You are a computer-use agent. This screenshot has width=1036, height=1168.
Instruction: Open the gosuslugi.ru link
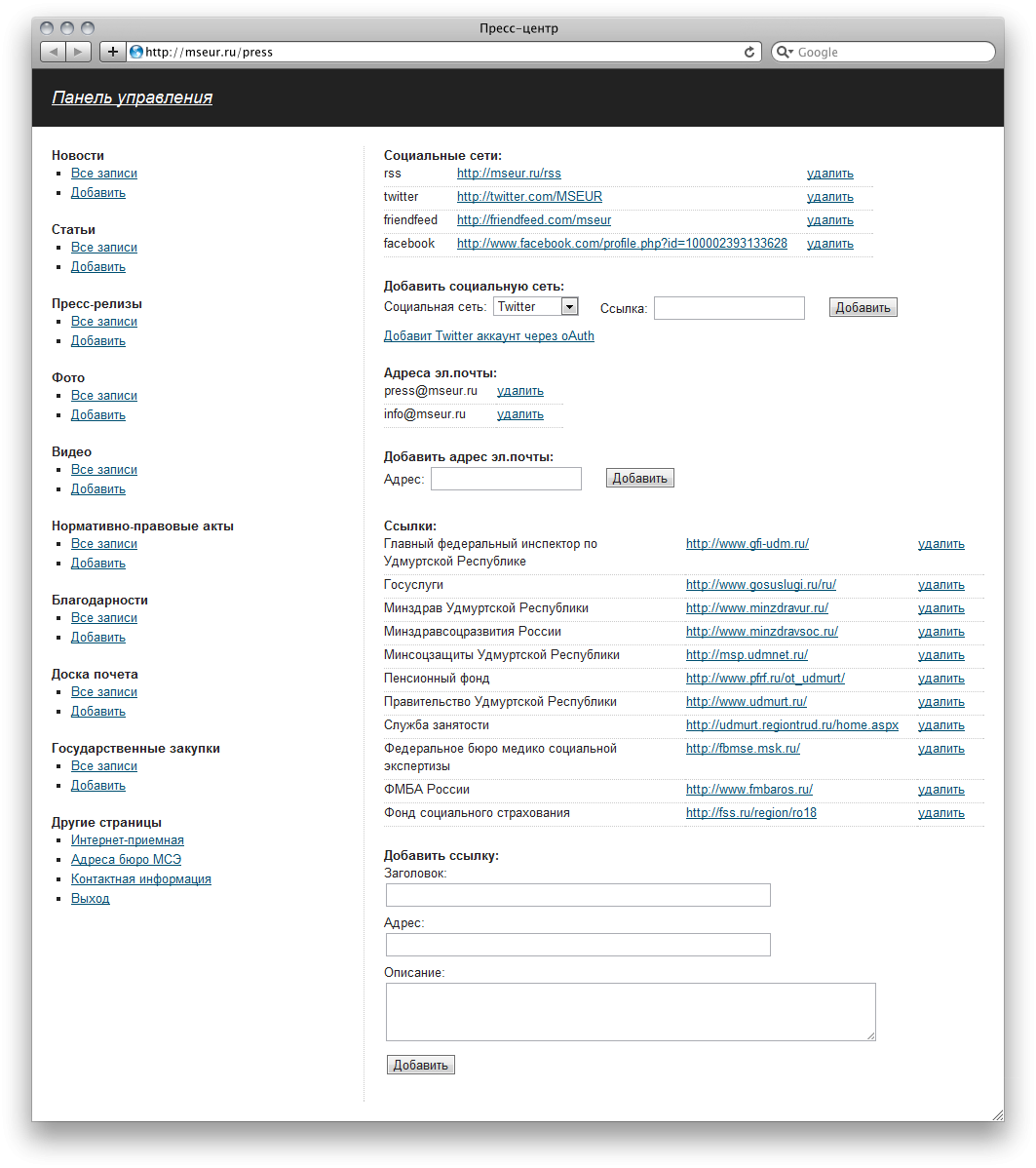(760, 585)
